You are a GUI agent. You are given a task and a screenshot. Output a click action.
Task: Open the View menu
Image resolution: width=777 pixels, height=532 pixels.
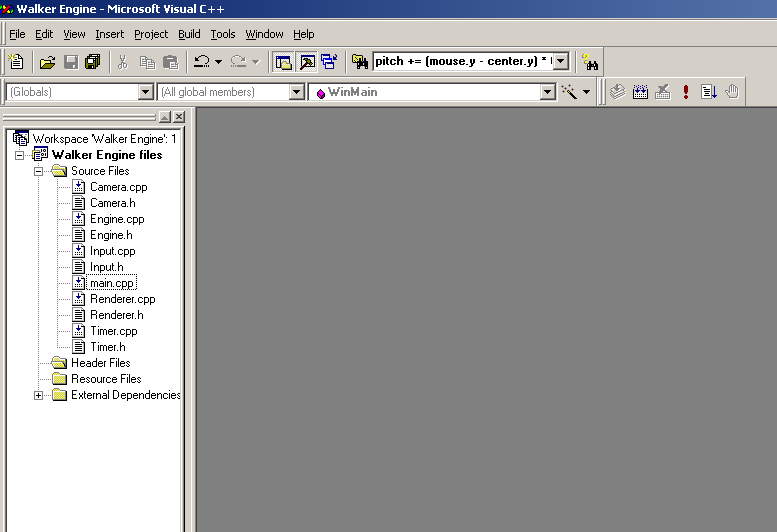click(x=74, y=34)
